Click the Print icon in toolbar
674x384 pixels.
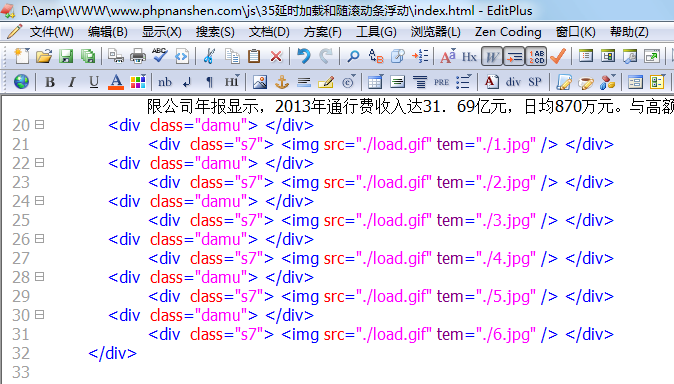[138, 56]
